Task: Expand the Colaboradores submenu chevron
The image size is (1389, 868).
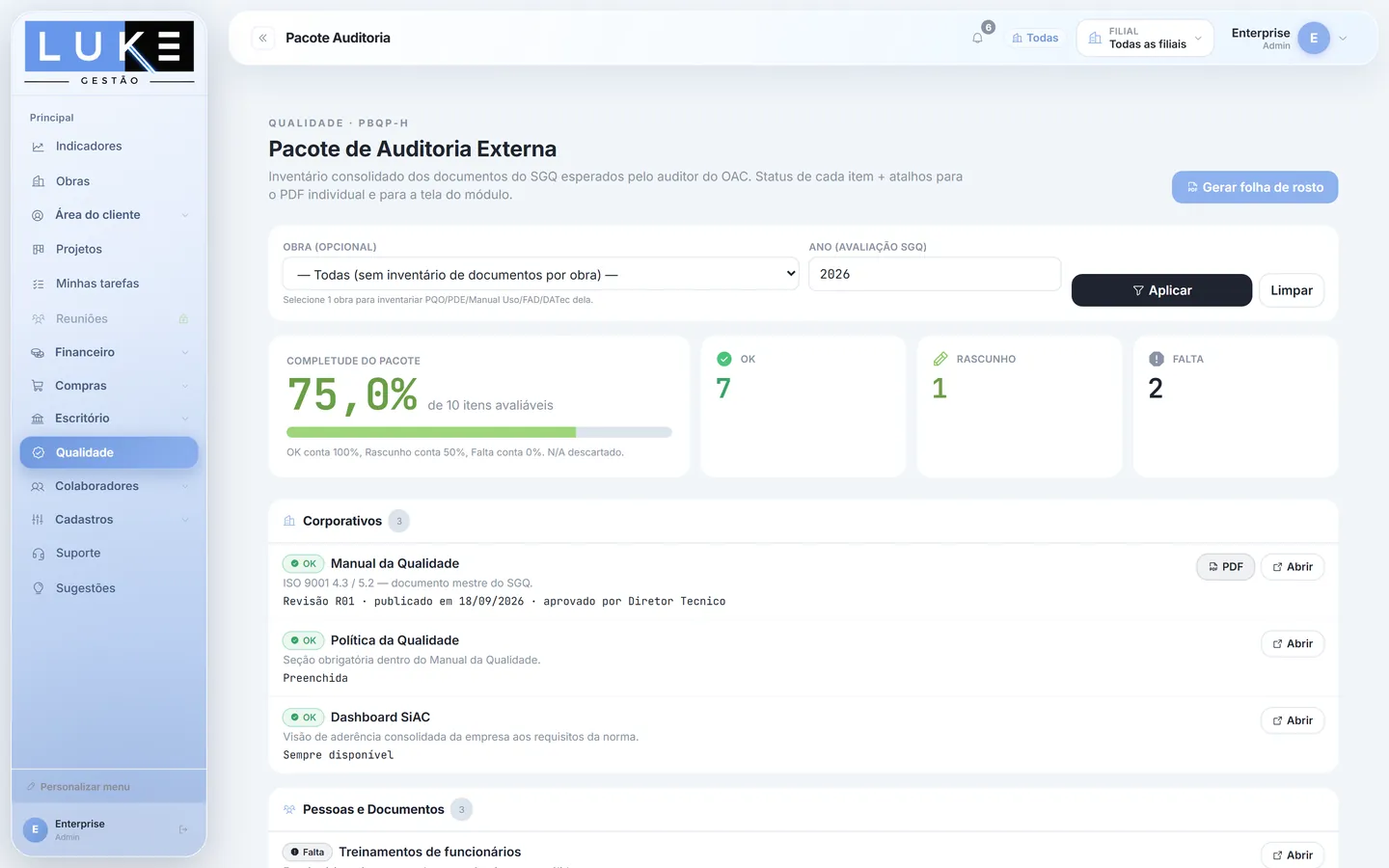Action: click(x=185, y=487)
